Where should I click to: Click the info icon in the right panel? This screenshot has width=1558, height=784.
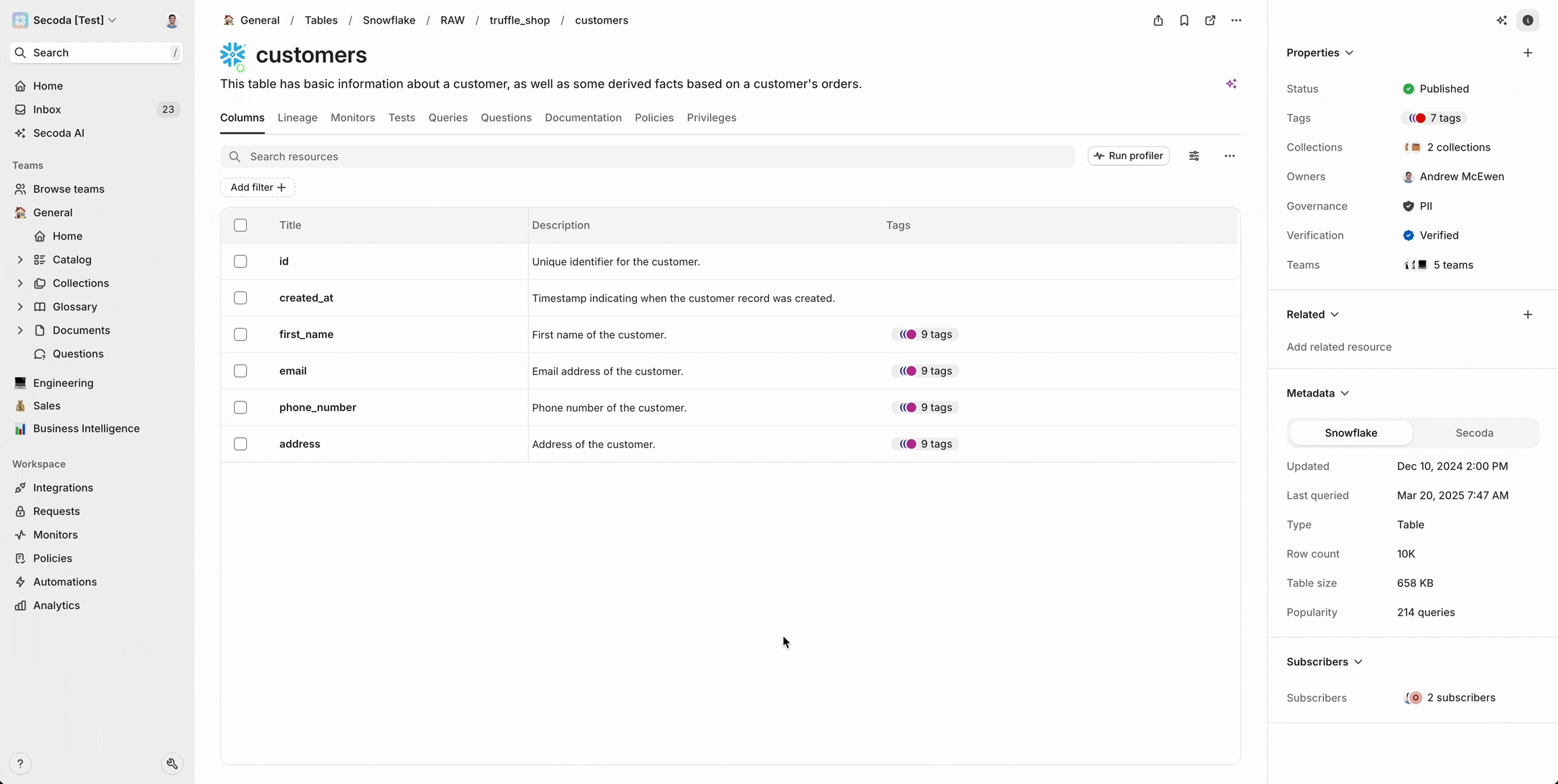tap(1528, 20)
